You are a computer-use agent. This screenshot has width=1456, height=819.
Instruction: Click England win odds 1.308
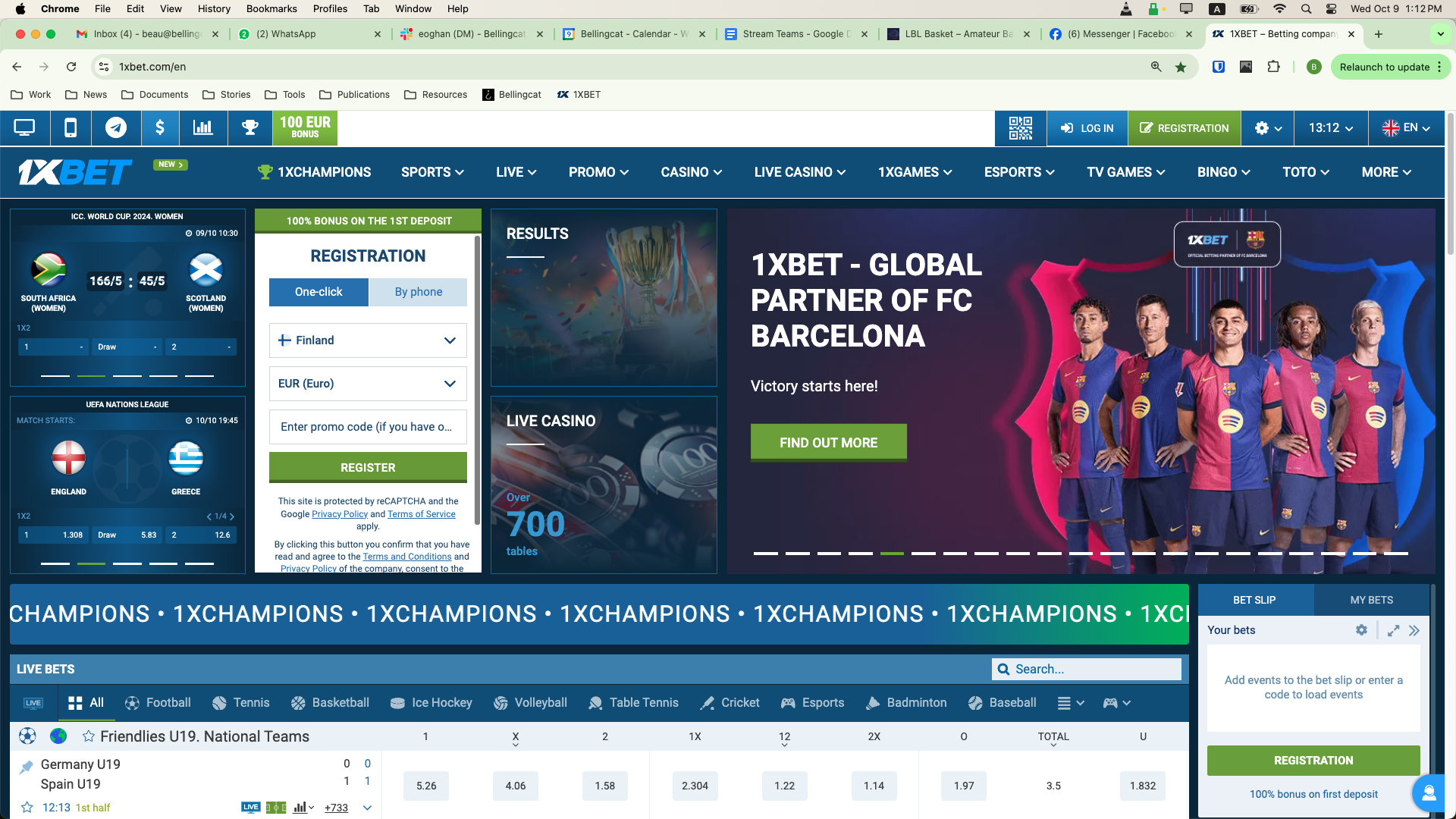tap(52, 535)
